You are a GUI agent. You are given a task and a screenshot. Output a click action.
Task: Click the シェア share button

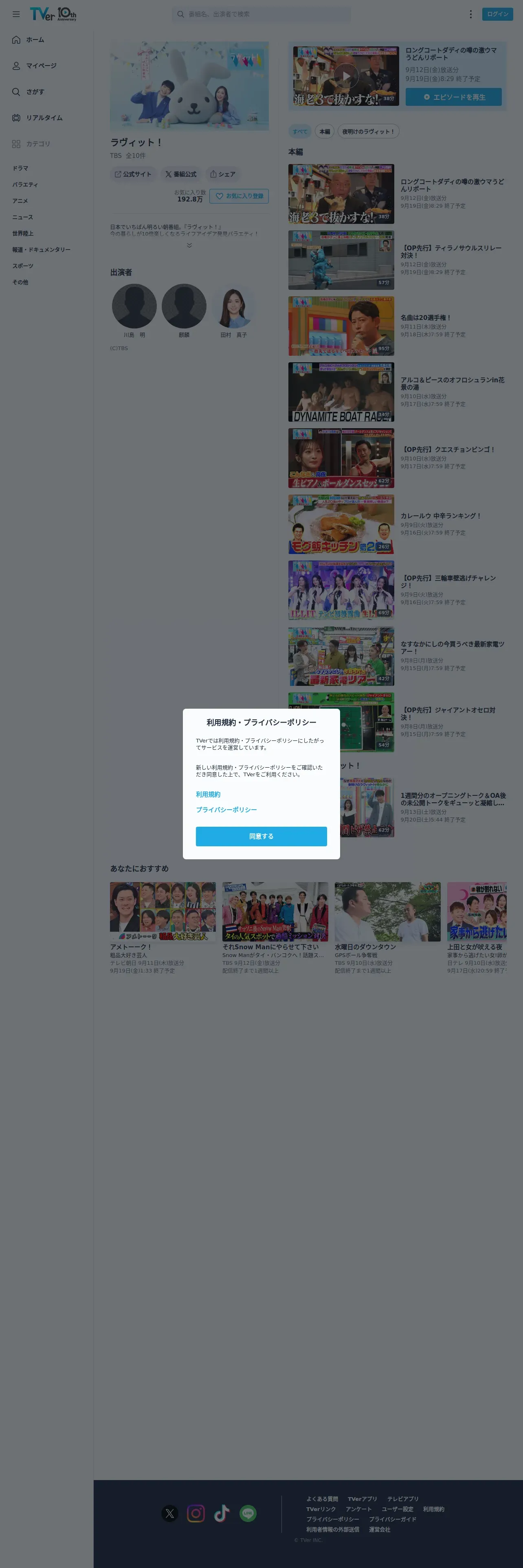(x=223, y=174)
